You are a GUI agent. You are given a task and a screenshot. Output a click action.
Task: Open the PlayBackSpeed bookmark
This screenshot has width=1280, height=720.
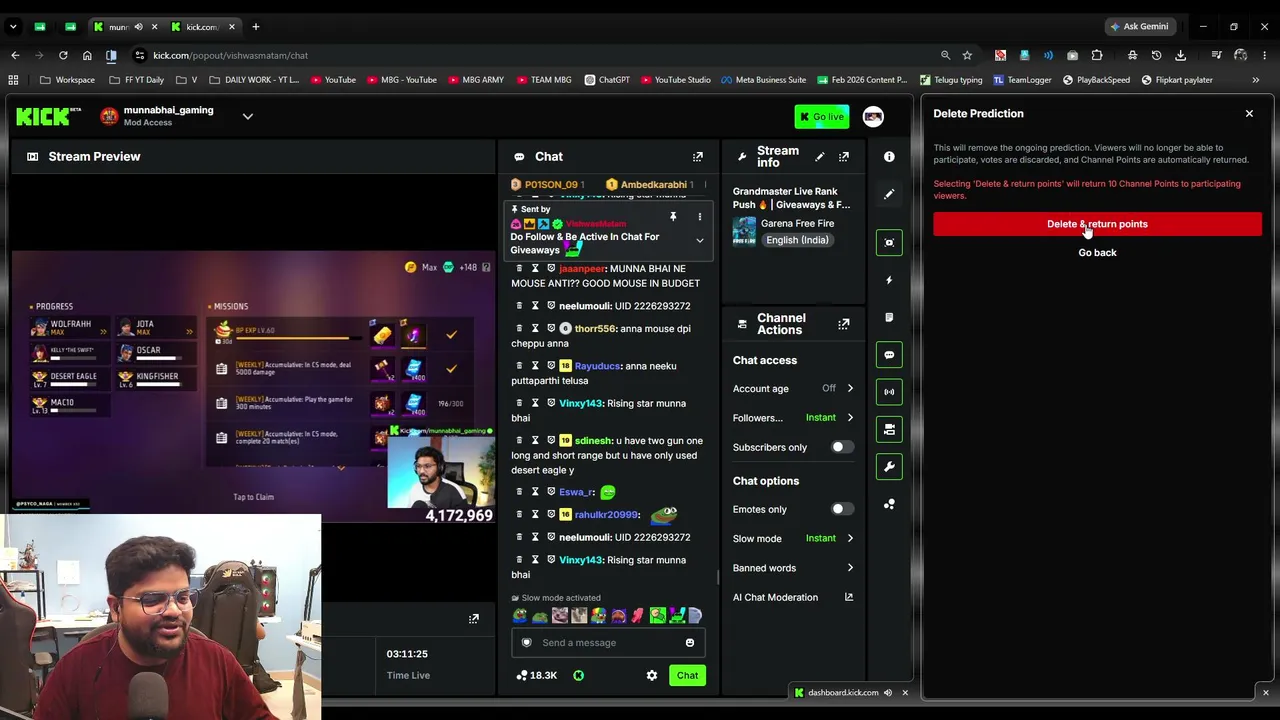pyautogui.click(x=1096, y=80)
